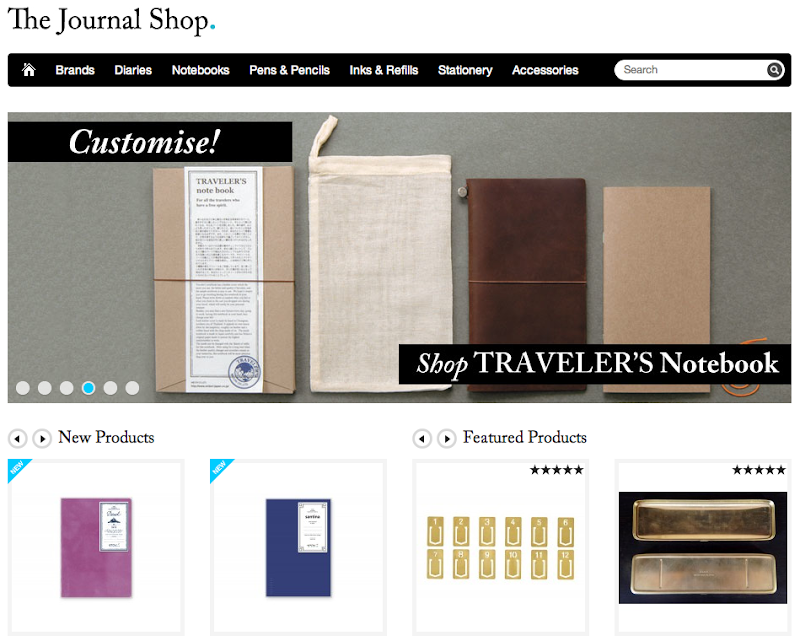Open the purple notebook new product
This screenshot has height=641, width=800.
(96, 547)
